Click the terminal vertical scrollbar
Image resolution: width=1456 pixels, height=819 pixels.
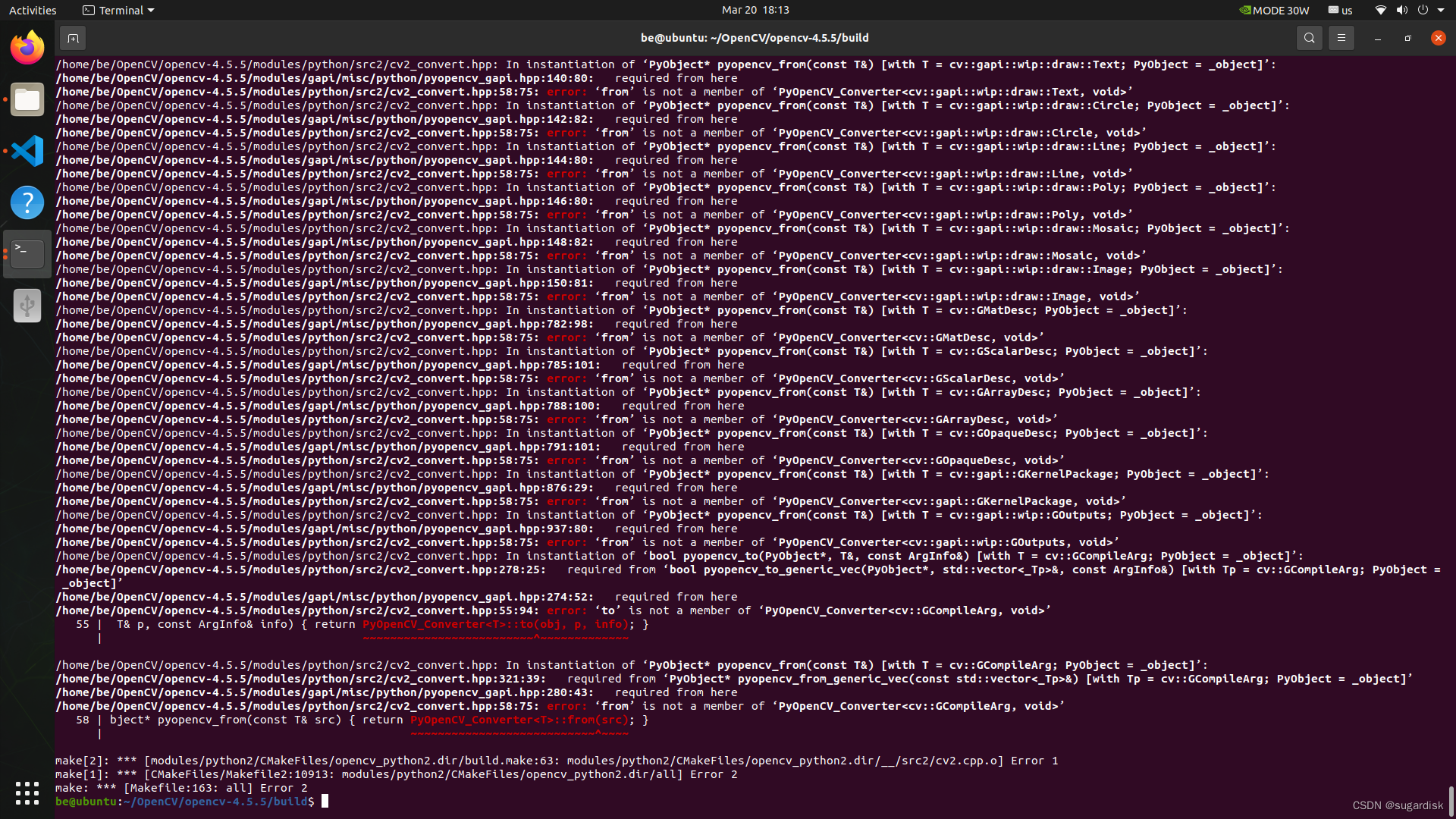(x=1451, y=801)
